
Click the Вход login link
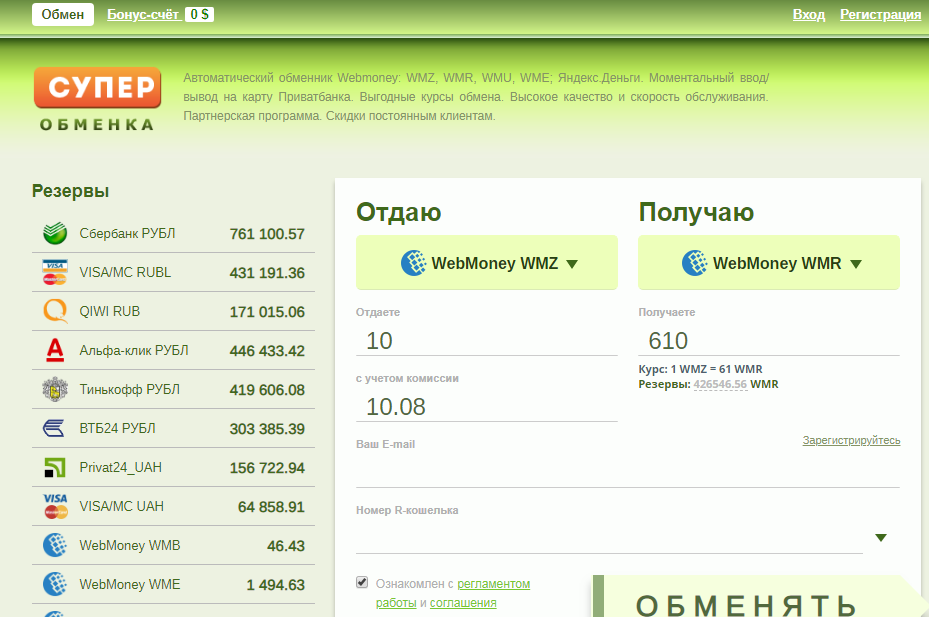pos(808,14)
